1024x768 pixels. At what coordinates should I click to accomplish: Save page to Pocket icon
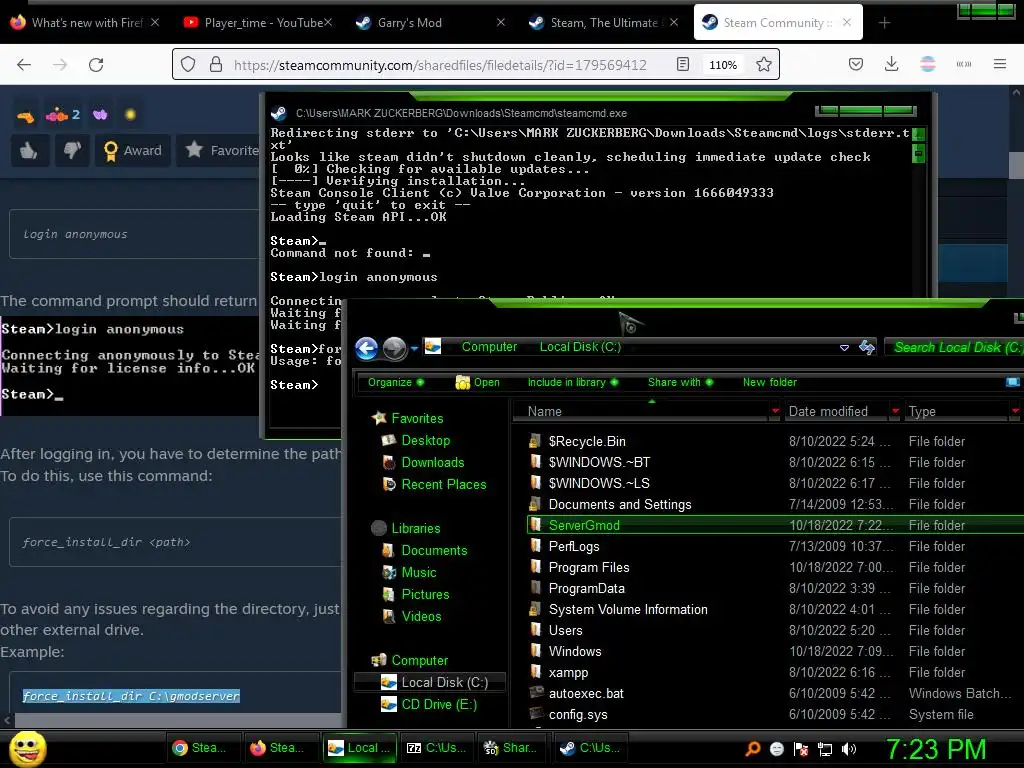click(856, 64)
